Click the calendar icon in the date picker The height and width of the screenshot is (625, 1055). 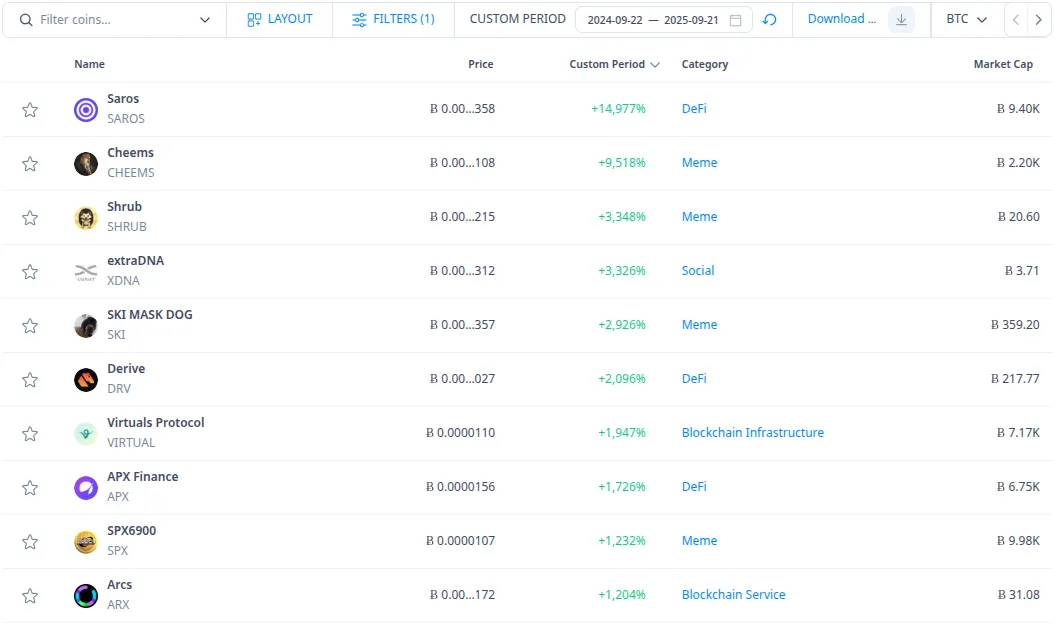tap(736, 19)
